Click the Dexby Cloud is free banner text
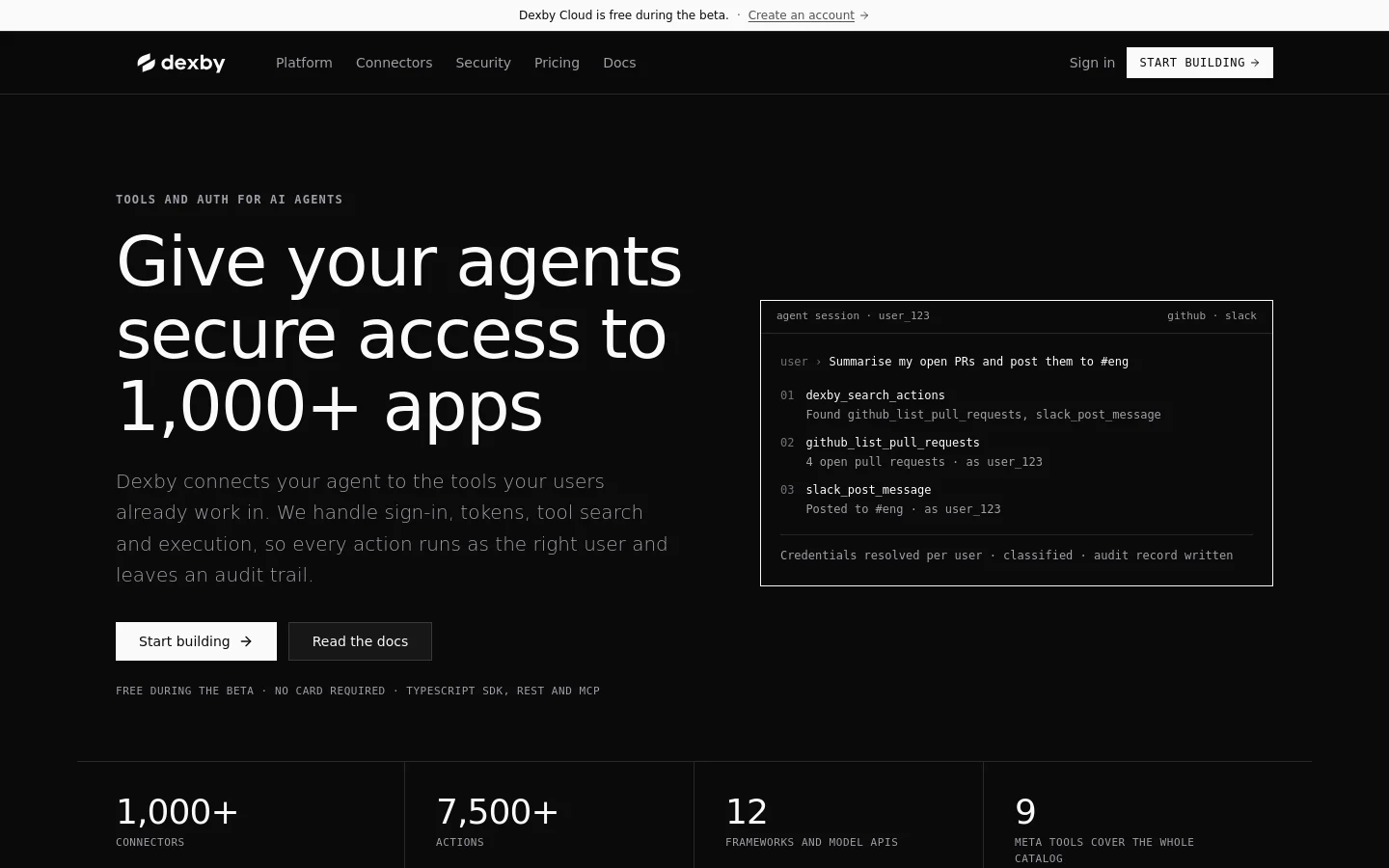 click(623, 15)
